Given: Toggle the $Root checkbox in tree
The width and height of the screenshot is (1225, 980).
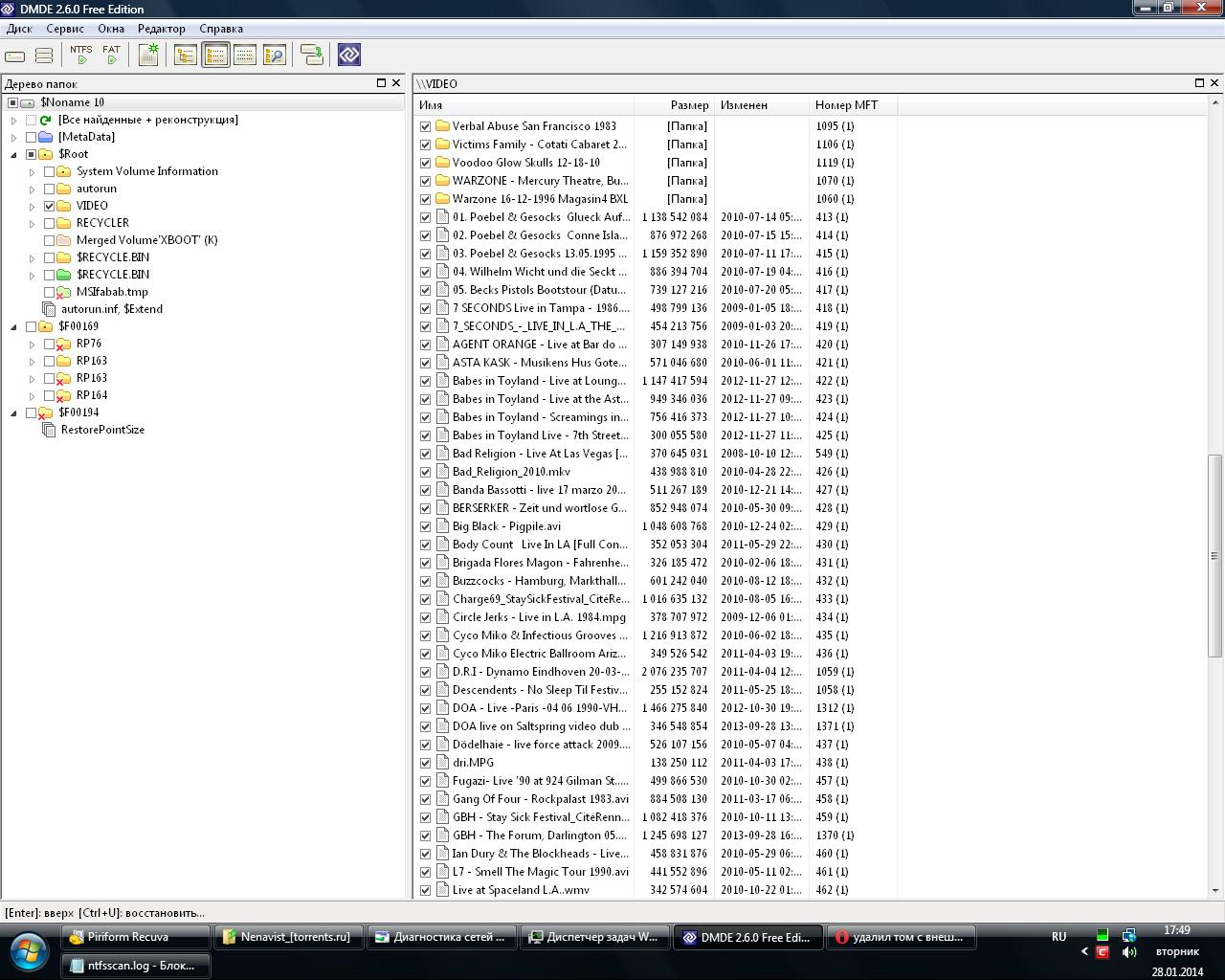Looking at the screenshot, I should tap(32, 154).
